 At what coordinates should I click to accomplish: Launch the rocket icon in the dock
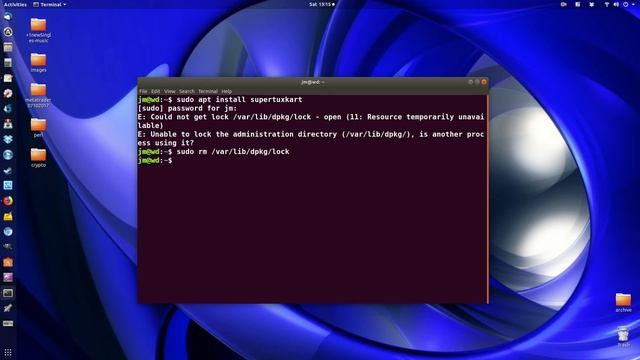coord(8,308)
